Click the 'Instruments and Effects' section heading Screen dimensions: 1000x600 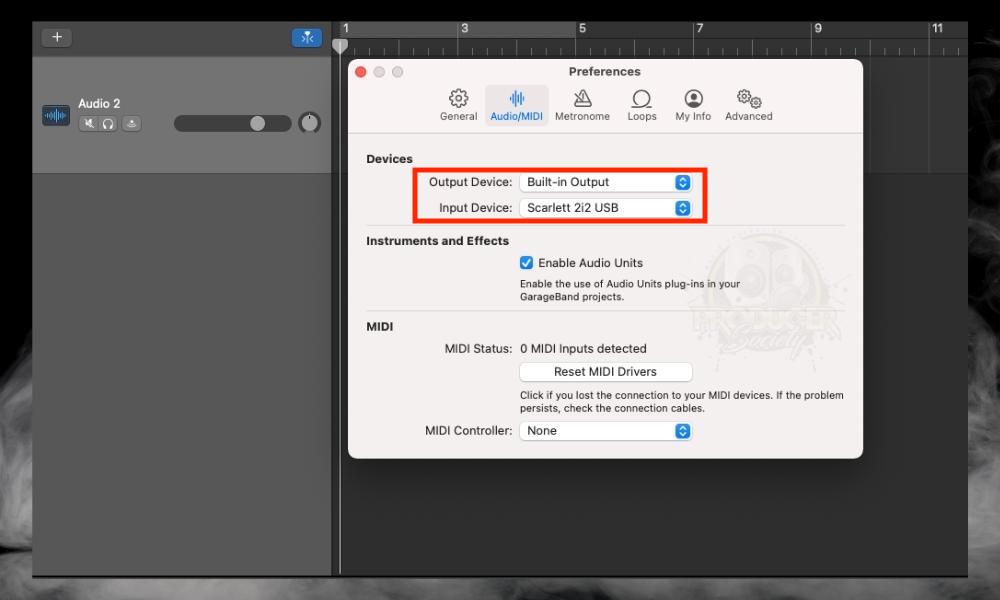click(x=438, y=241)
